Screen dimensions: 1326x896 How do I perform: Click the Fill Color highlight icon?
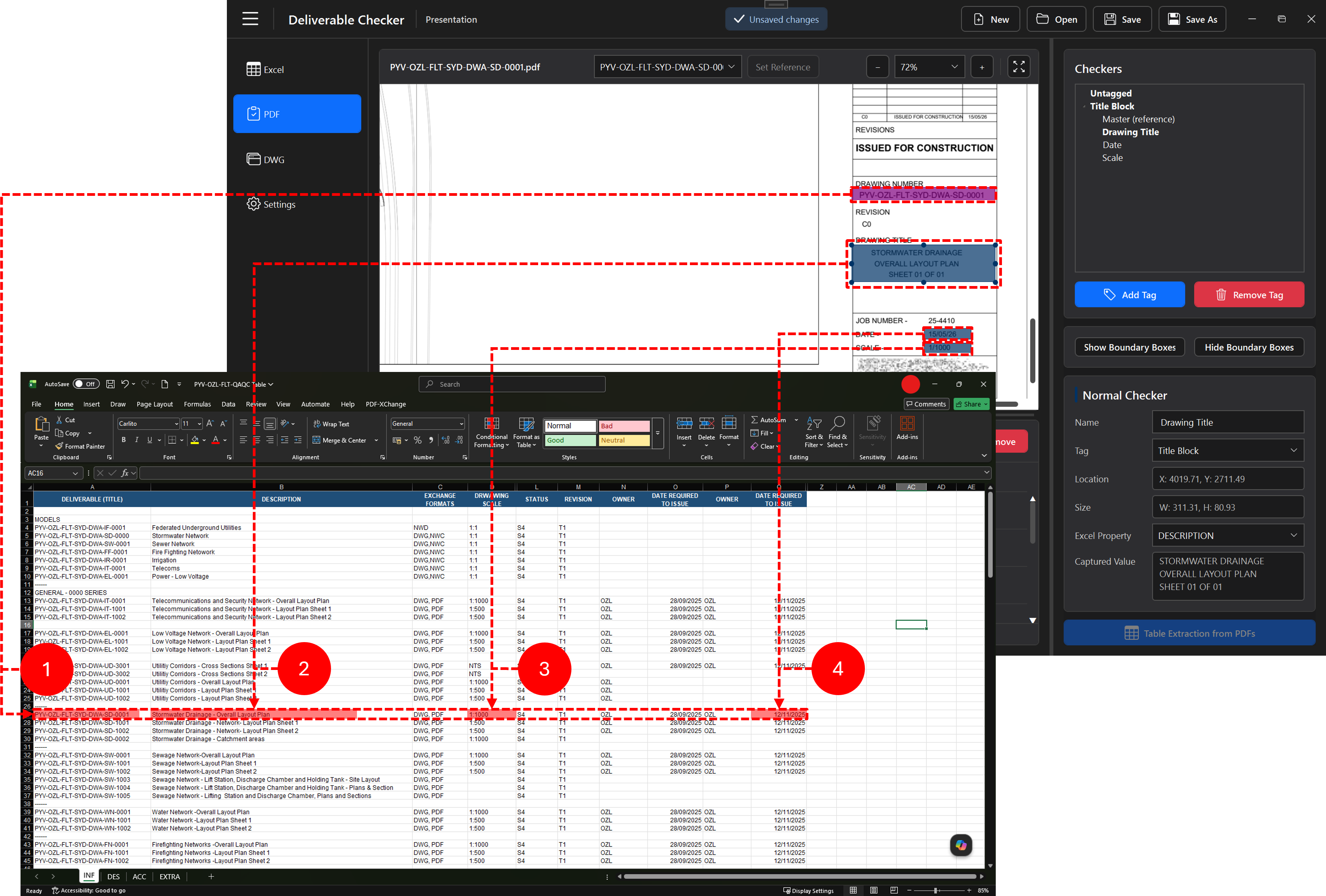pos(195,440)
